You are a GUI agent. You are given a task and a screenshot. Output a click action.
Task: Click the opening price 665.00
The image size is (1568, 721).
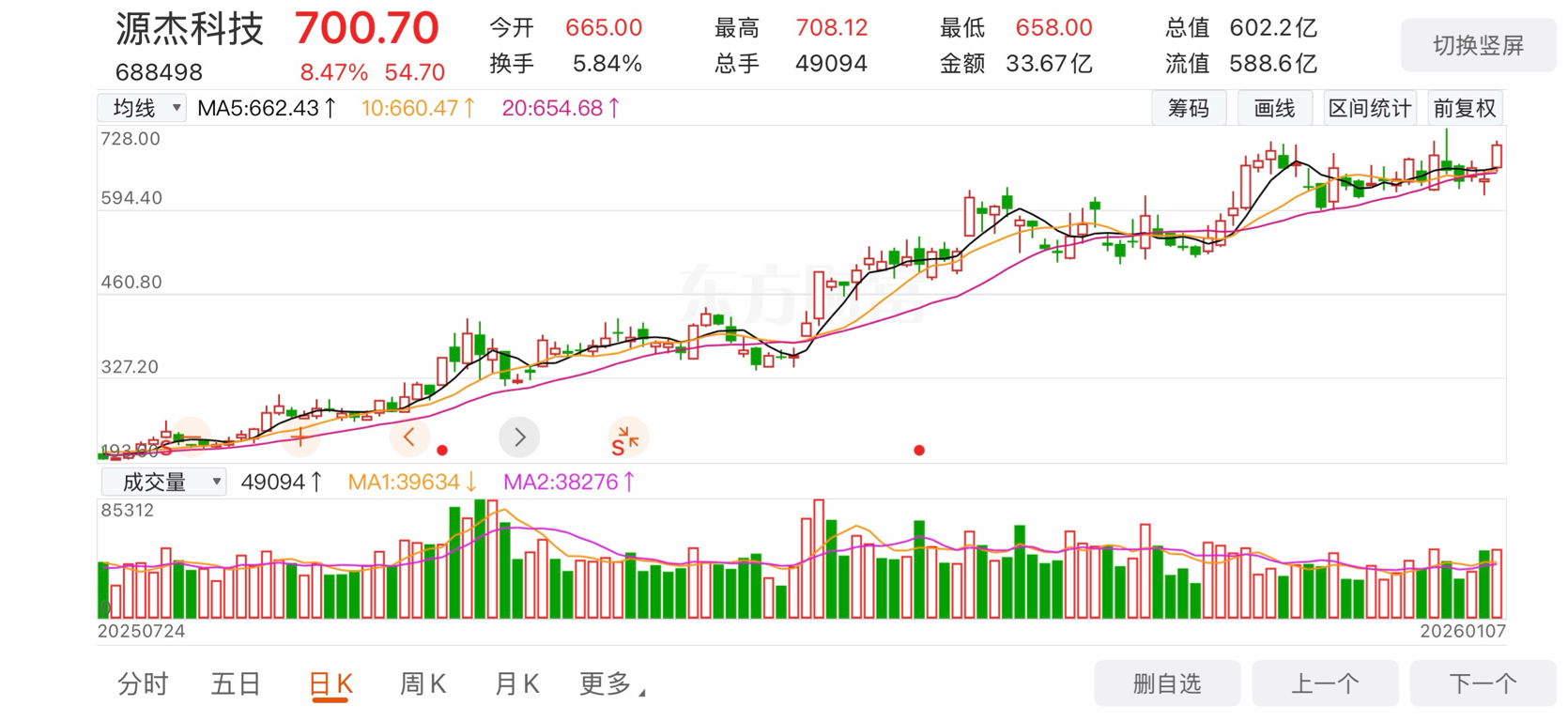[604, 28]
